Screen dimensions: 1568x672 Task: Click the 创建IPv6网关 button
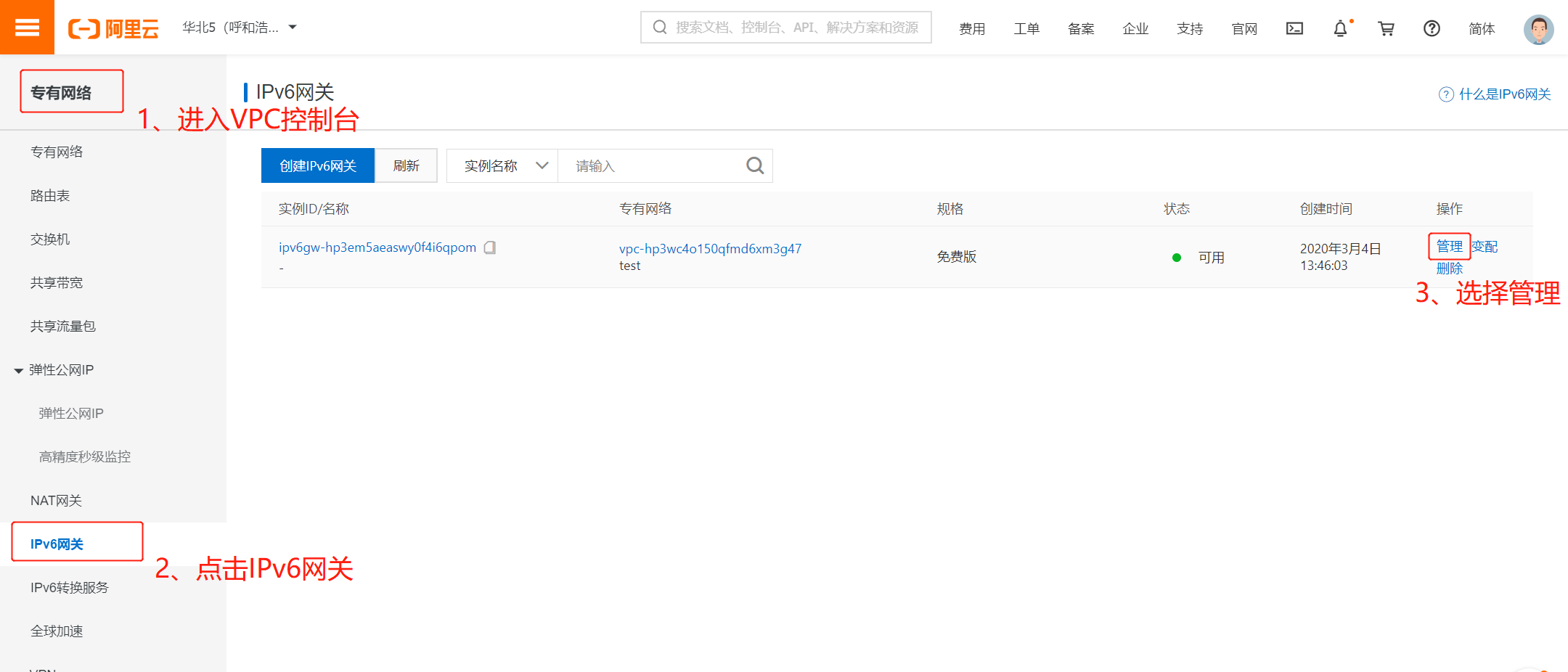point(317,165)
